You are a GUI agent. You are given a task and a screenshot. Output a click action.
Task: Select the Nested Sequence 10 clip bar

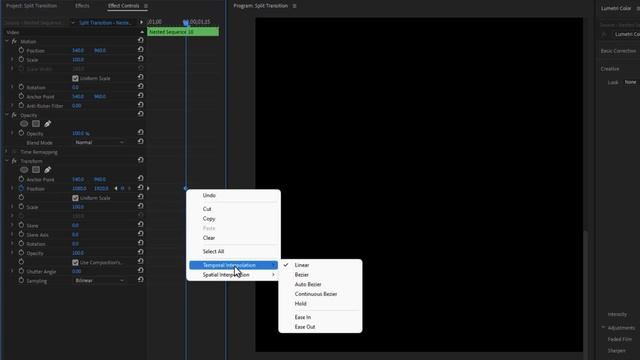[183, 32]
